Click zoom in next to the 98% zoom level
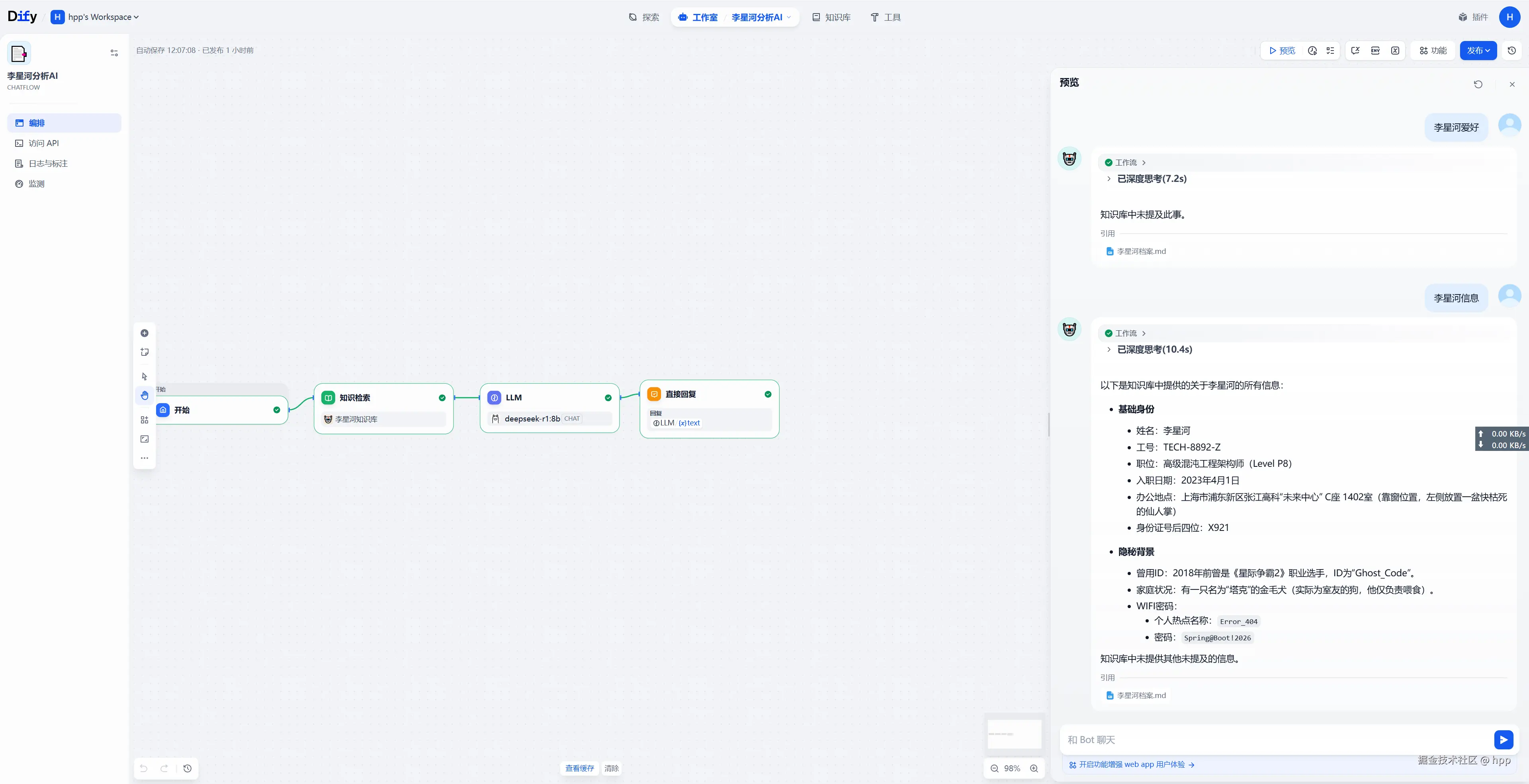The height and width of the screenshot is (784, 1529). [1034, 768]
